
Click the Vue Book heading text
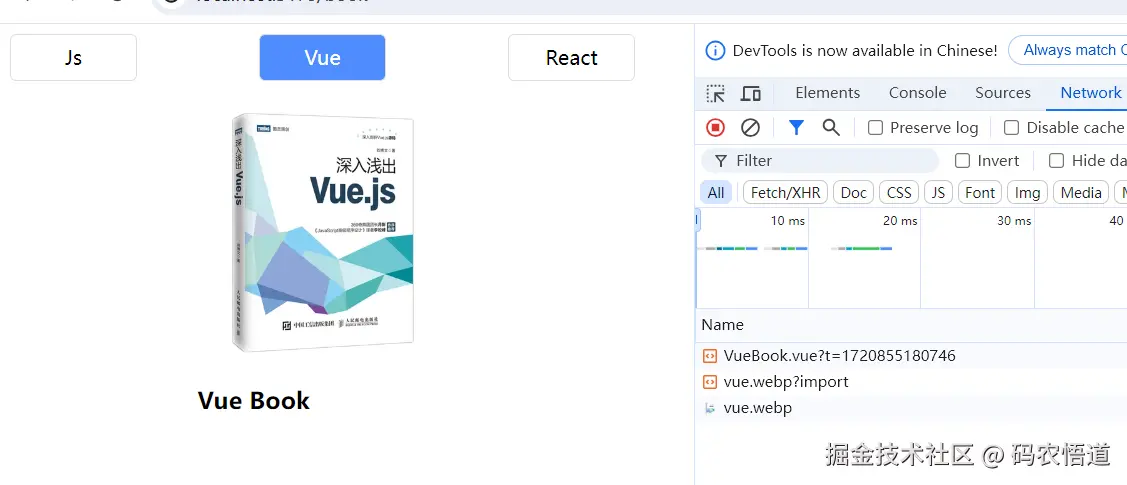[x=254, y=400]
